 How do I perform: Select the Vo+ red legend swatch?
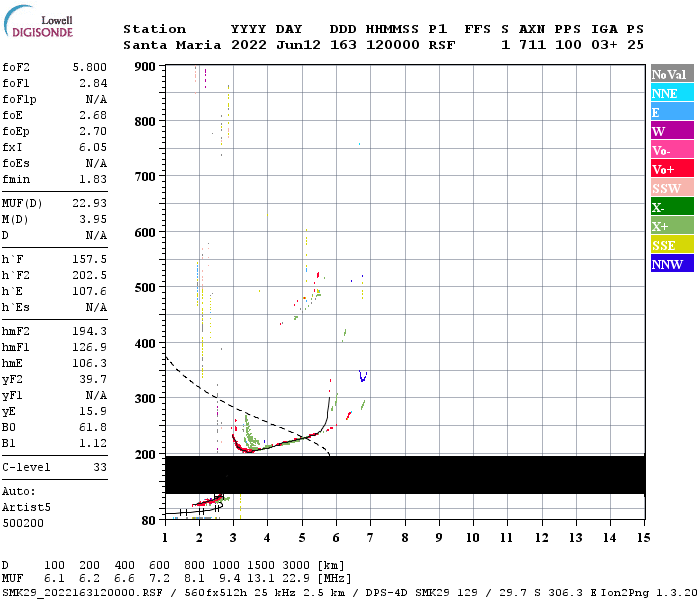pyautogui.click(x=672, y=169)
